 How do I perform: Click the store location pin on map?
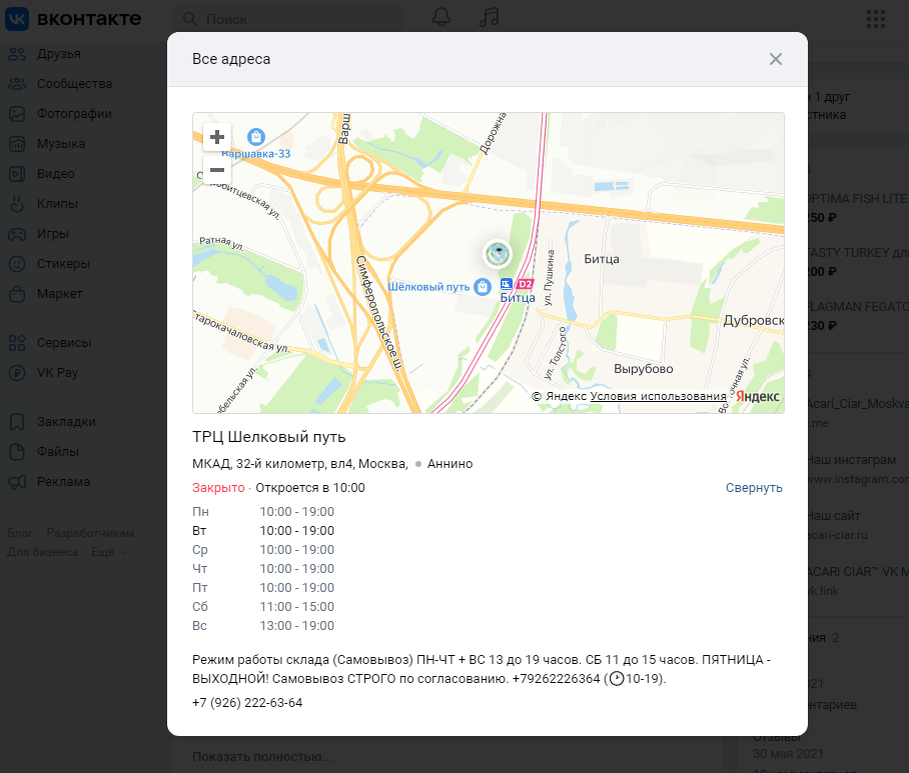497,253
